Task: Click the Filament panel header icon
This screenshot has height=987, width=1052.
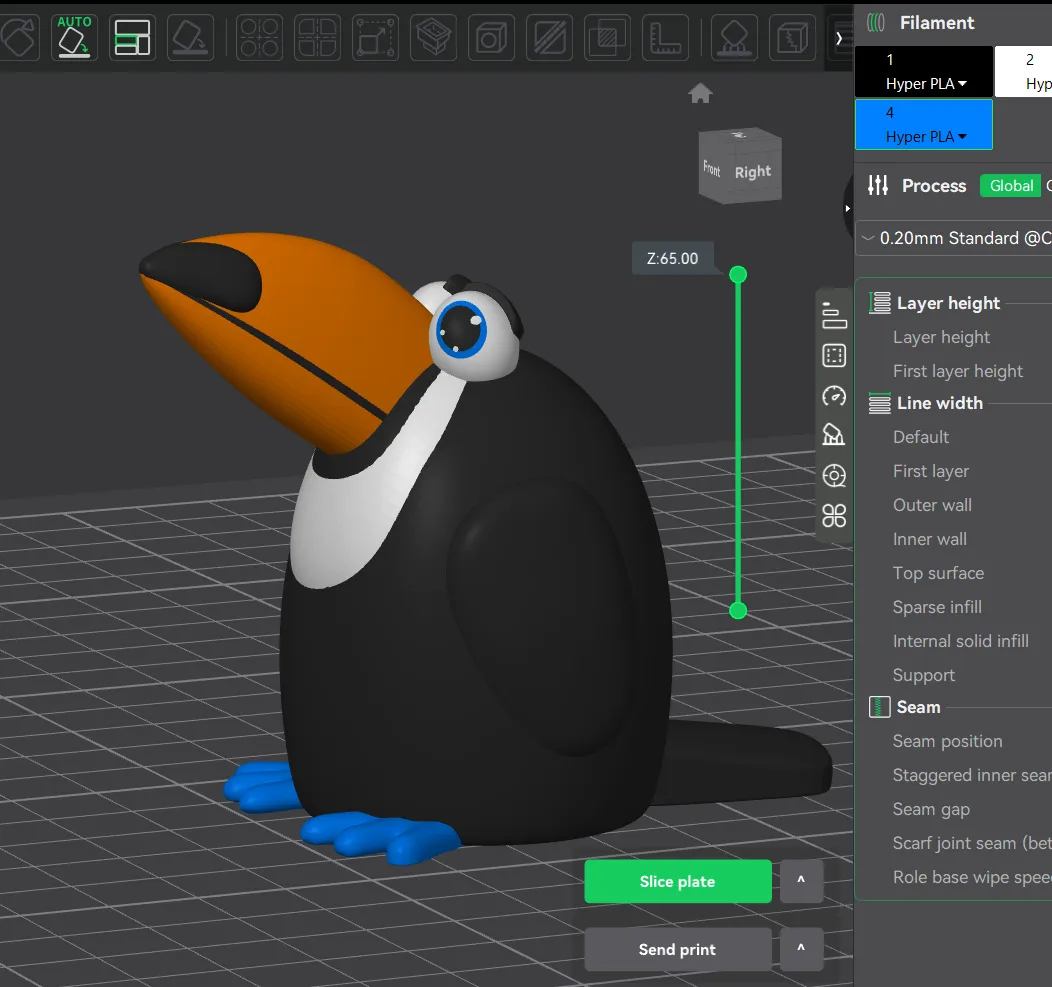Action: pyautogui.click(x=876, y=23)
